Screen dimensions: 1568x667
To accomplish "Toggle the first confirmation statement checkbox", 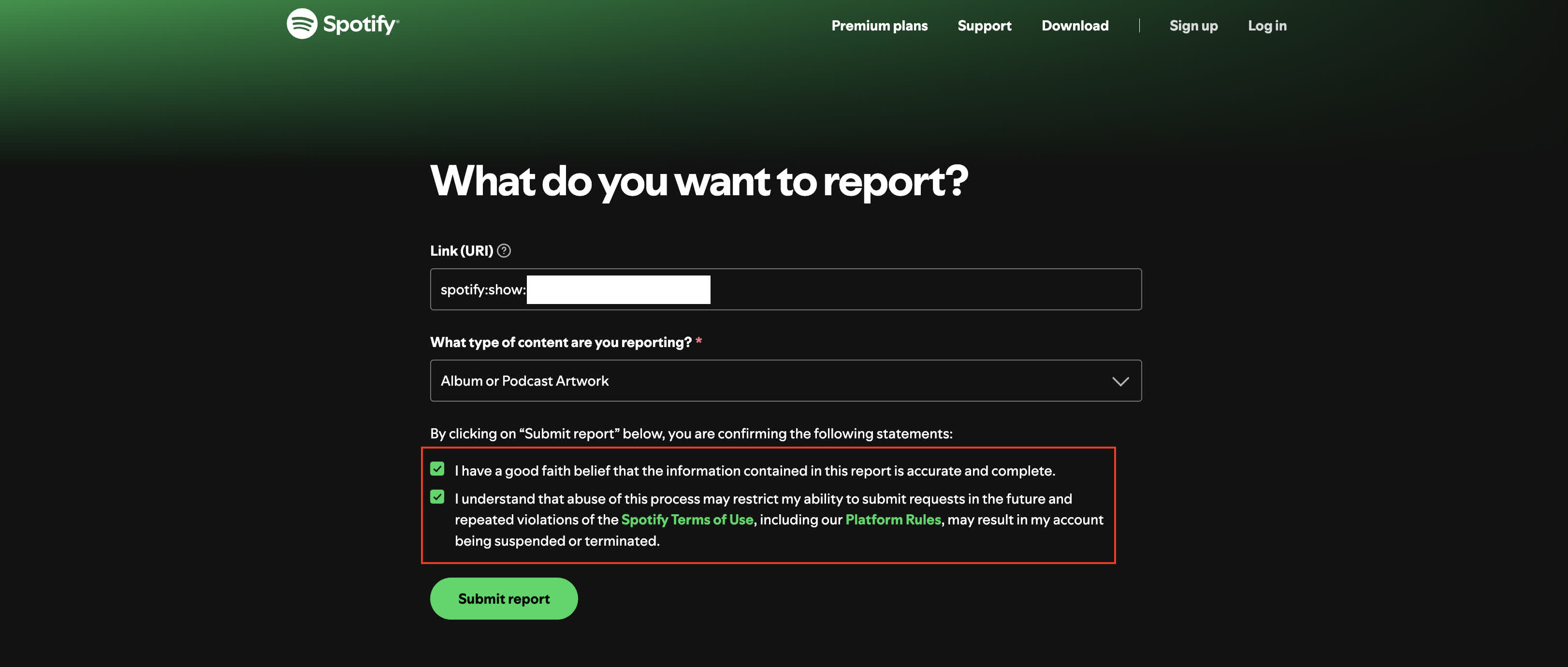I will tap(437, 469).
